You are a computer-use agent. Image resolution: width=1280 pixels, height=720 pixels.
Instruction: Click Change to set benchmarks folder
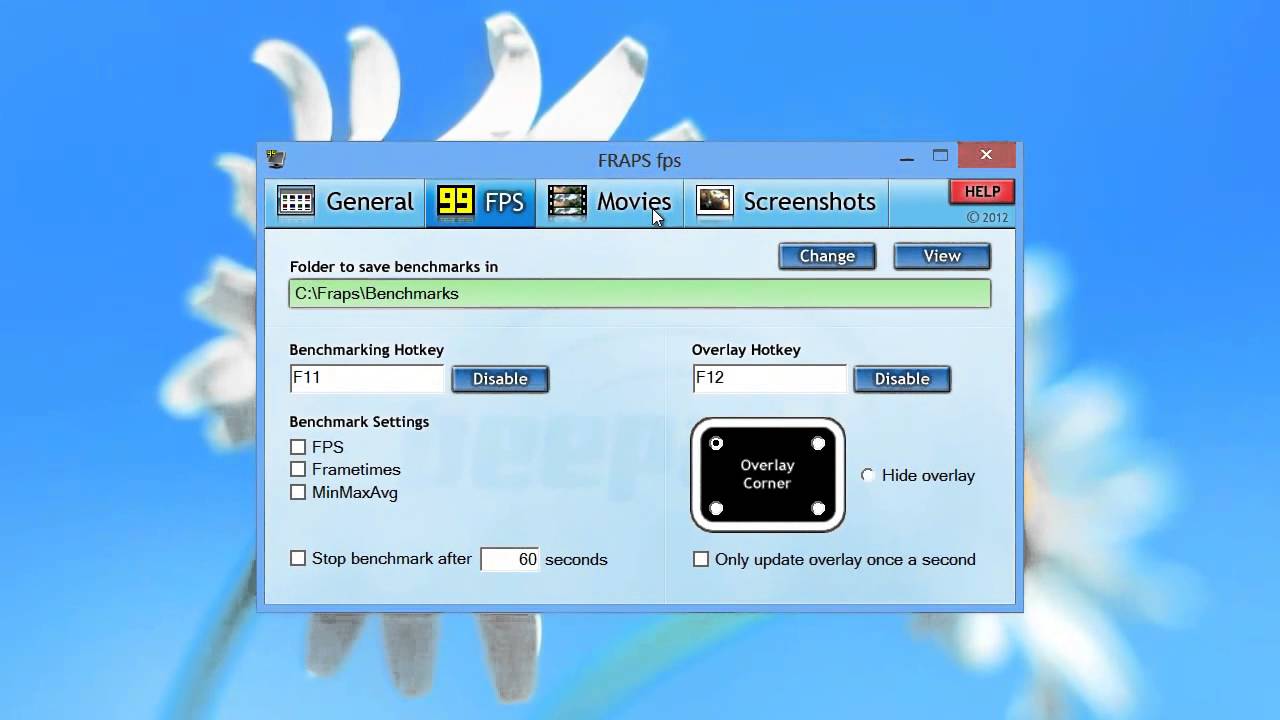click(827, 256)
